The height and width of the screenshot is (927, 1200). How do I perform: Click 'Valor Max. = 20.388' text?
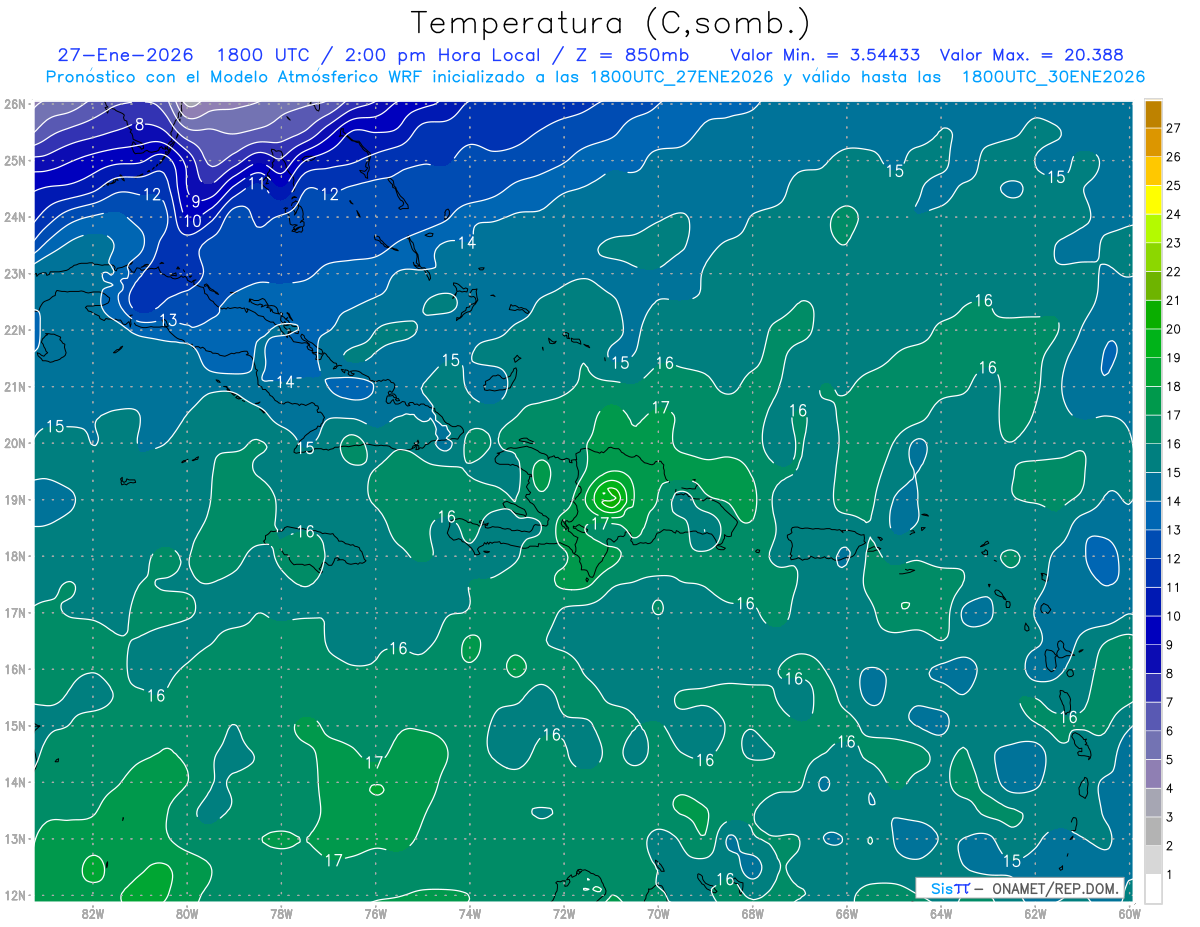1032,55
